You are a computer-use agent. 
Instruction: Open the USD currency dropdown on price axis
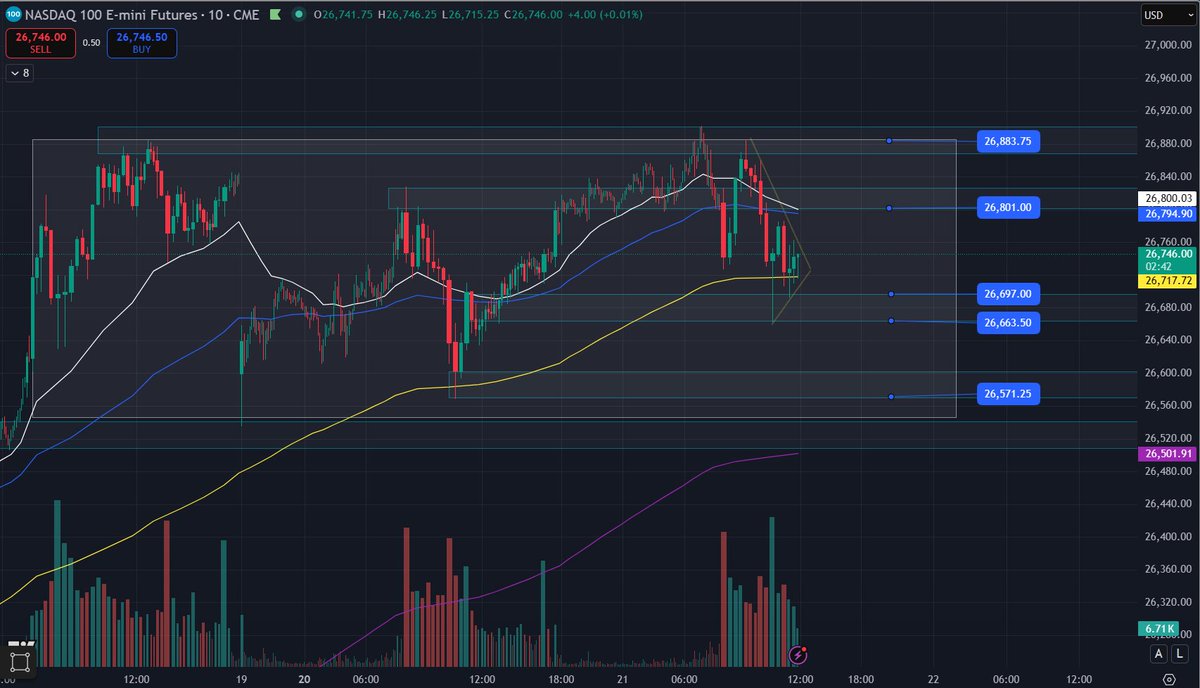[x=1168, y=16]
